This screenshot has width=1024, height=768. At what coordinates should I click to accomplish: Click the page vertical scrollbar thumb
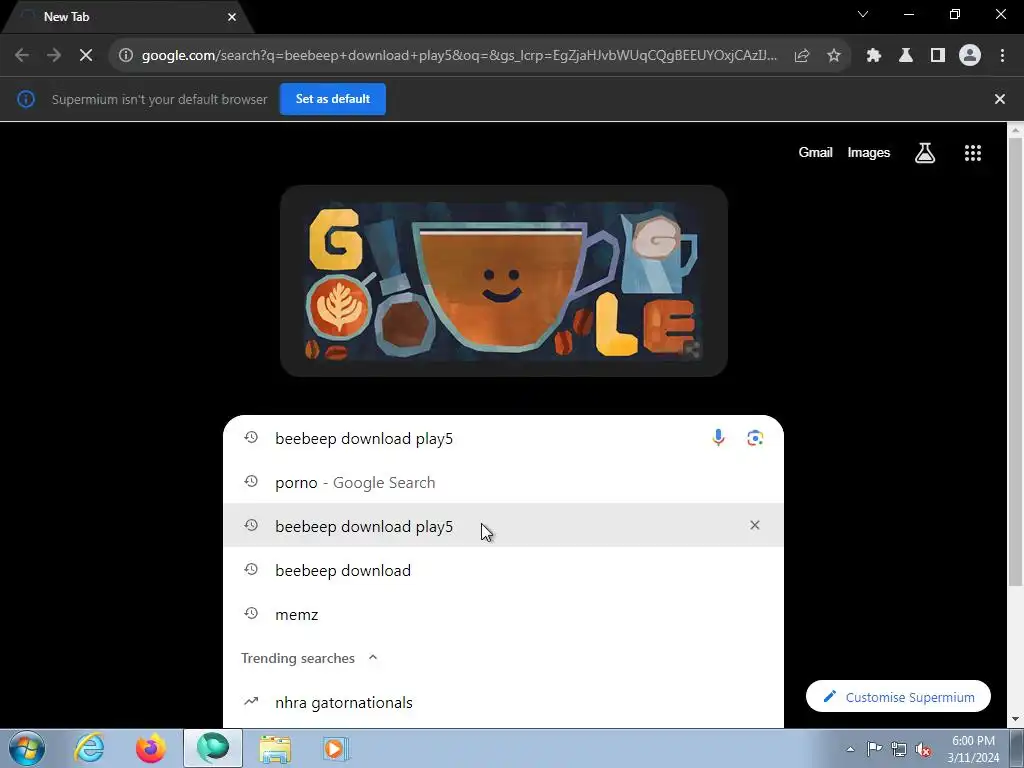pyautogui.click(x=1016, y=362)
